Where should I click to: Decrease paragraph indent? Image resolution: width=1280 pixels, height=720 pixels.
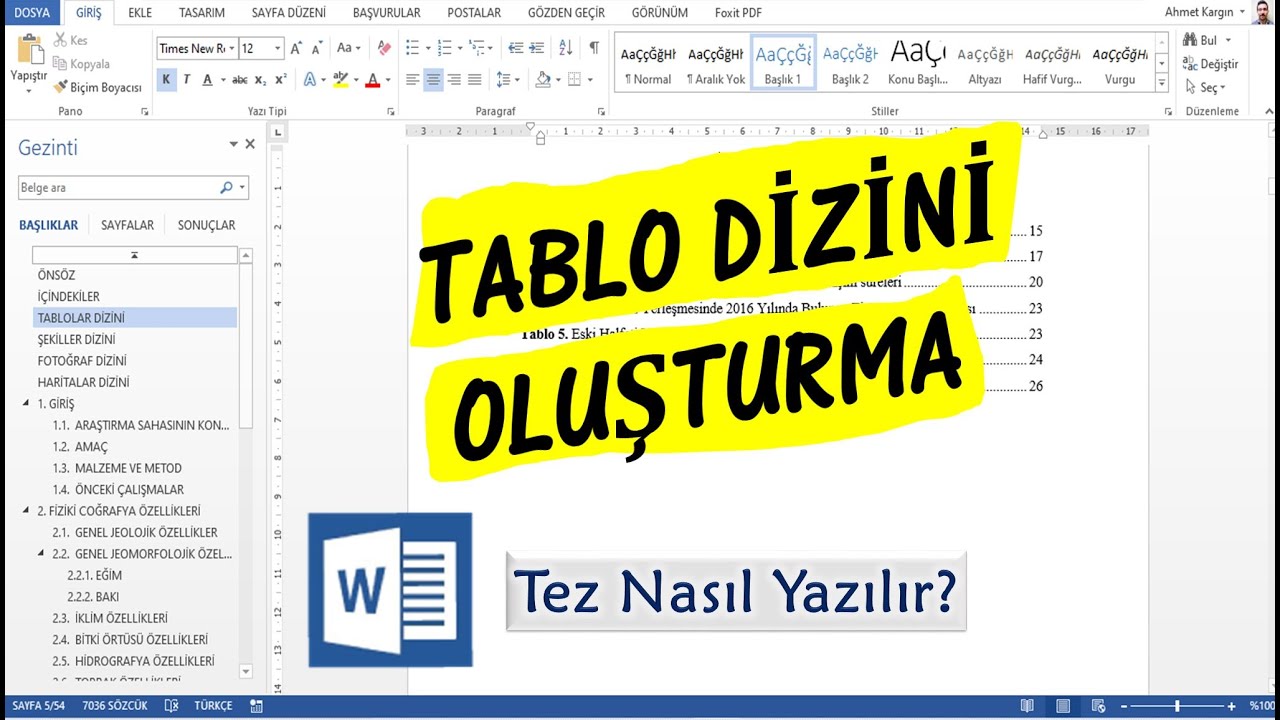point(516,48)
